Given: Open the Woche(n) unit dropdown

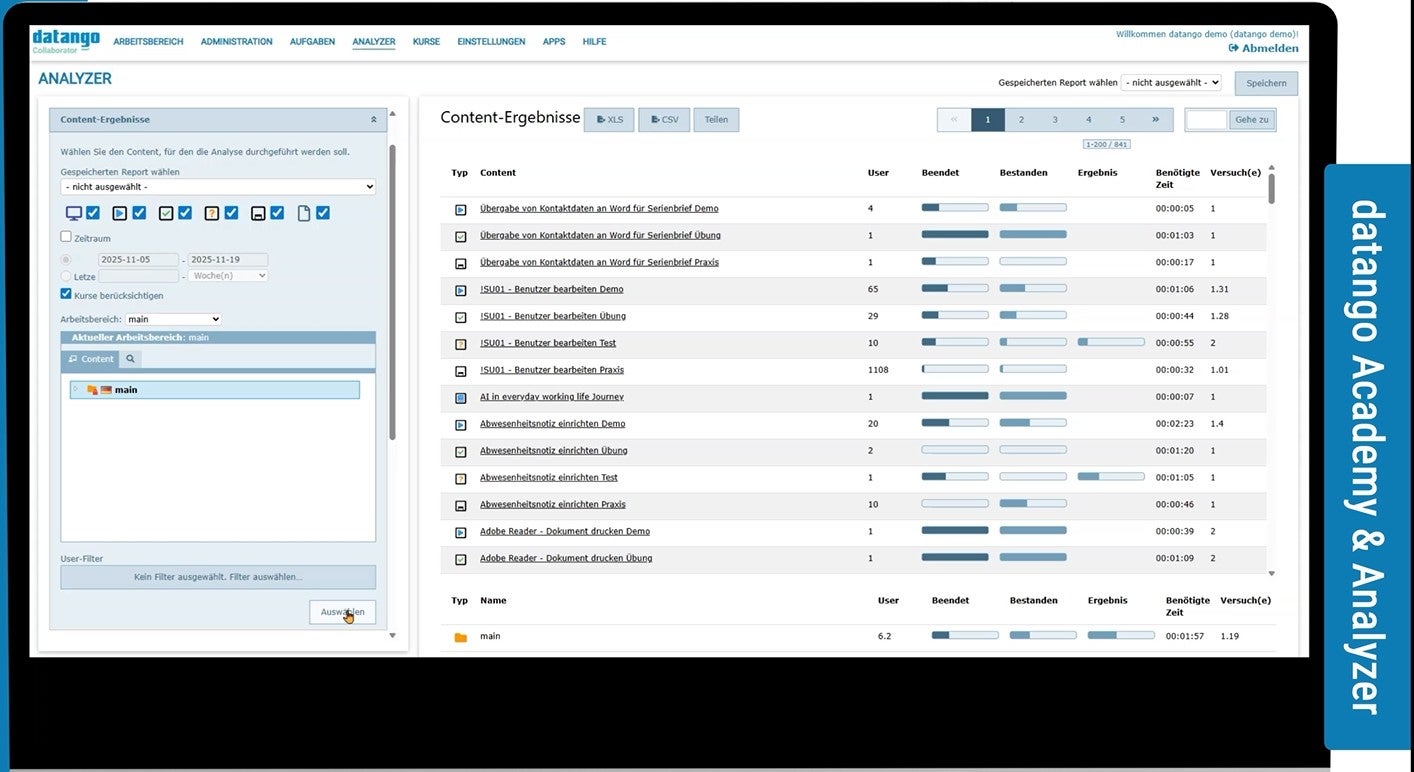Looking at the screenshot, I should 228,276.
